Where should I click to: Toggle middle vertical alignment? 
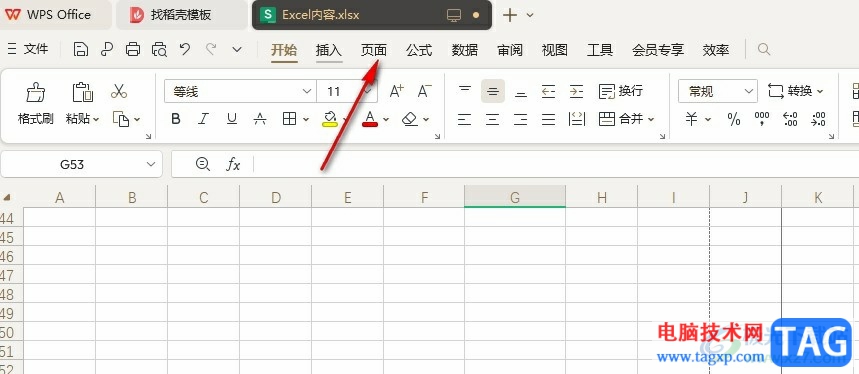coord(493,91)
